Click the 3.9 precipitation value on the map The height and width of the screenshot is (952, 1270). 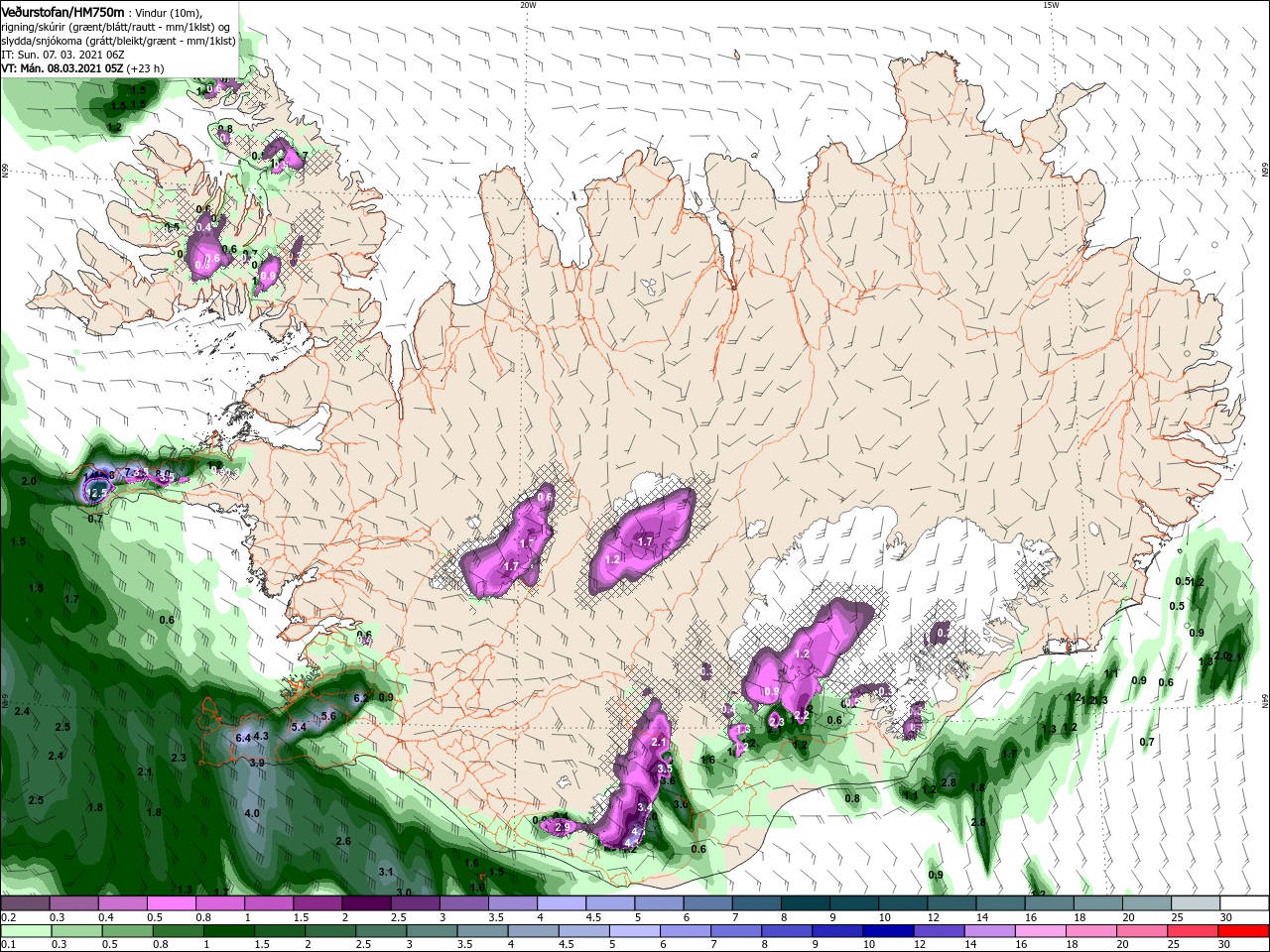pos(257,763)
